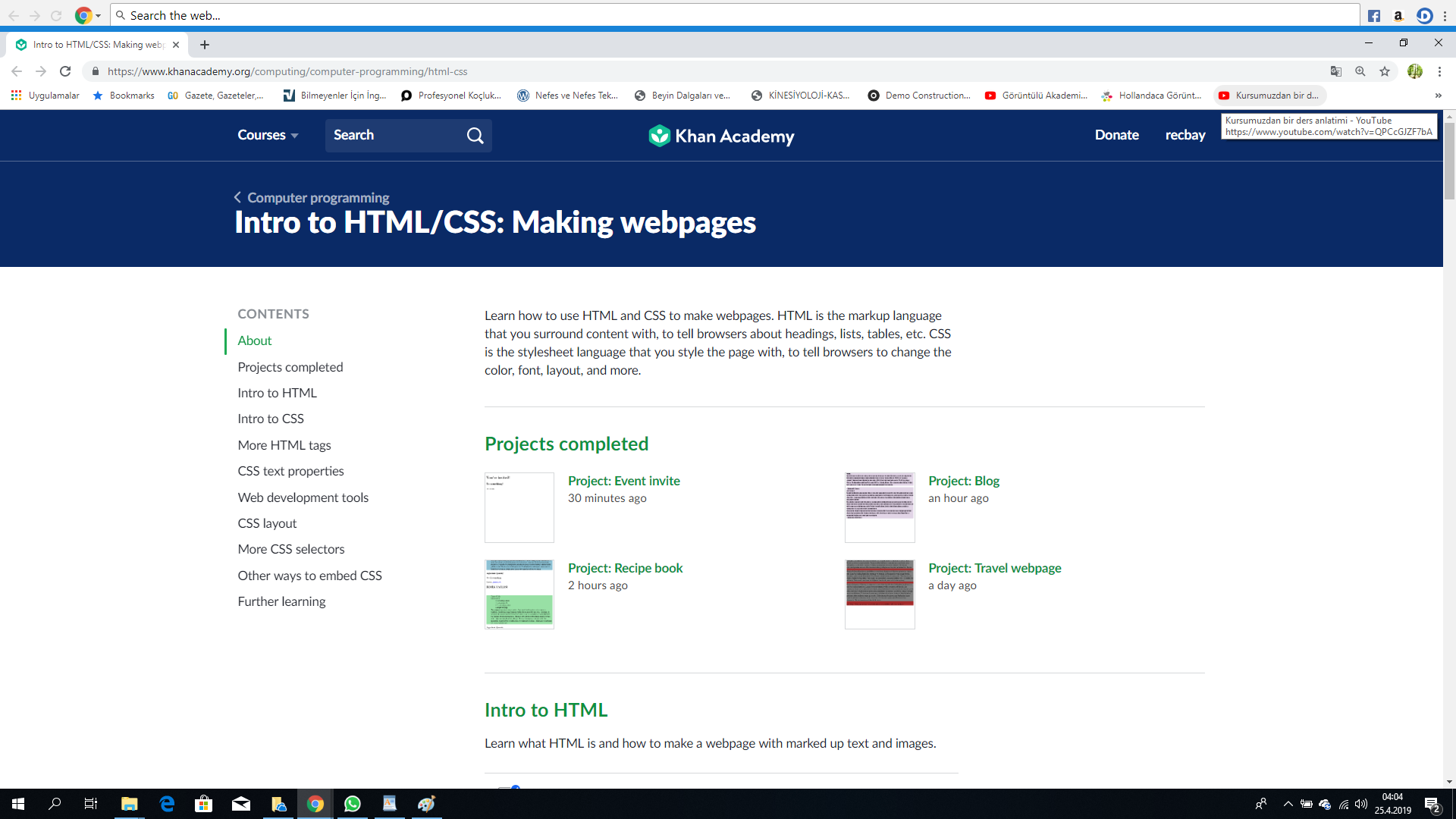Click the address bar URL
This screenshot has width=1456, height=819.
[287, 71]
